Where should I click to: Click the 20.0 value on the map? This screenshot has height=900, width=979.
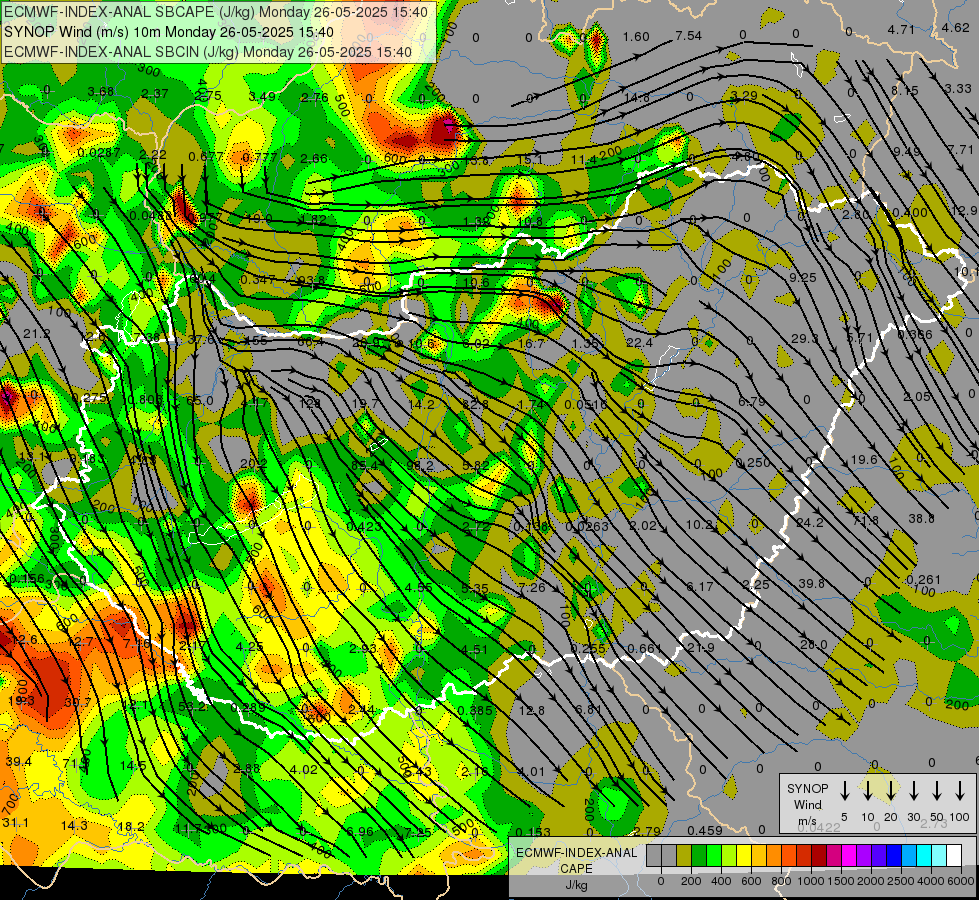814,645
